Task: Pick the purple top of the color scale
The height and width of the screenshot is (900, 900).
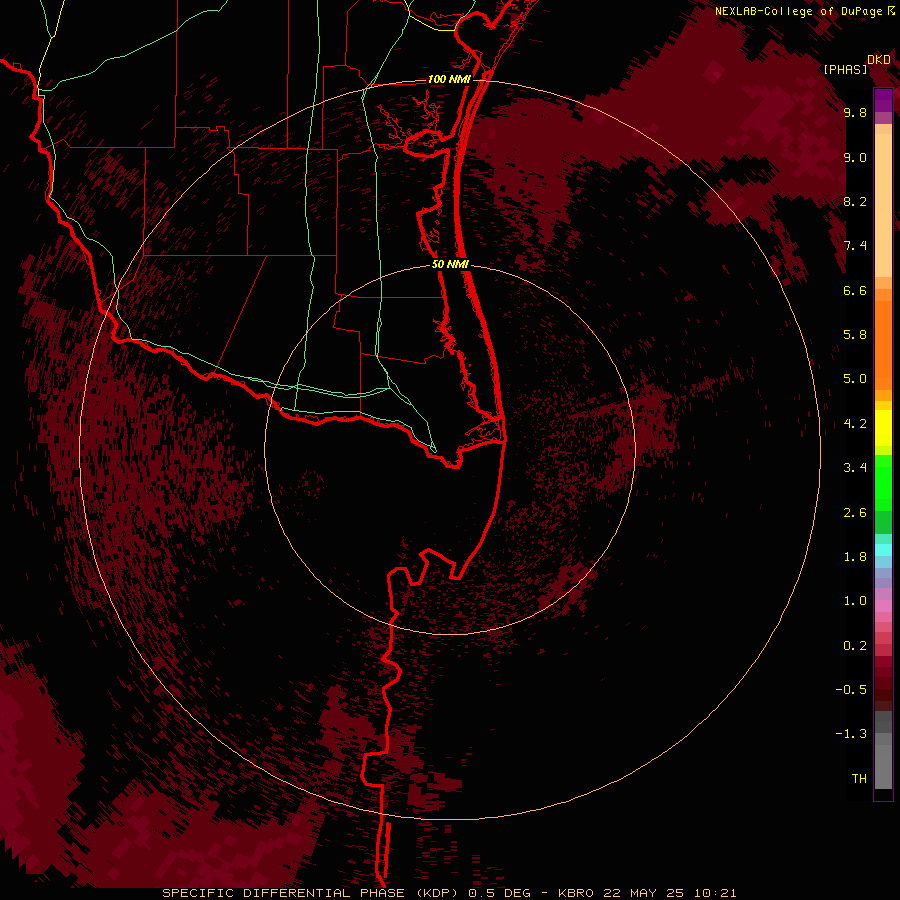Action: point(883,100)
